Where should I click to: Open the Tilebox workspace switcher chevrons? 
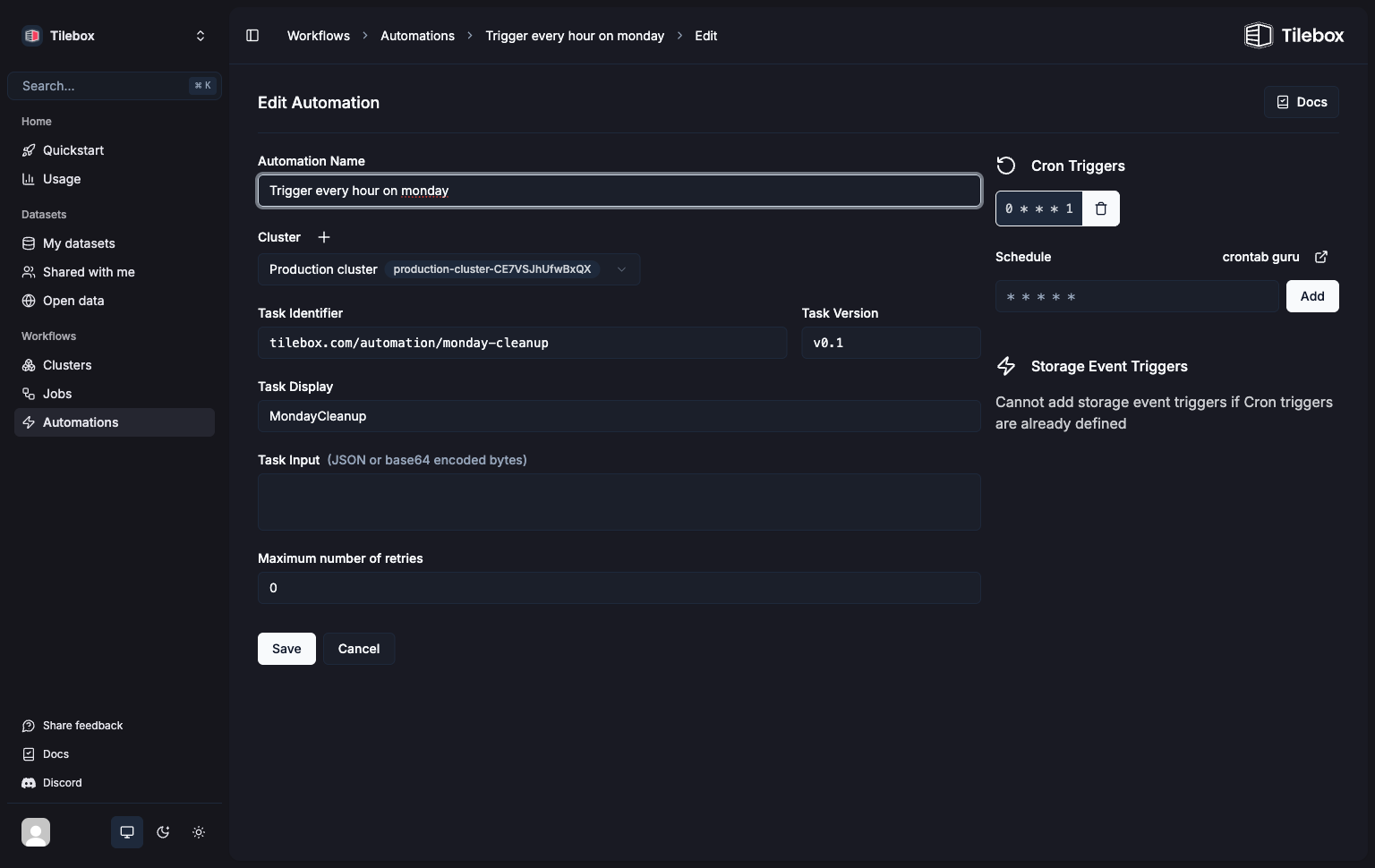[201, 35]
